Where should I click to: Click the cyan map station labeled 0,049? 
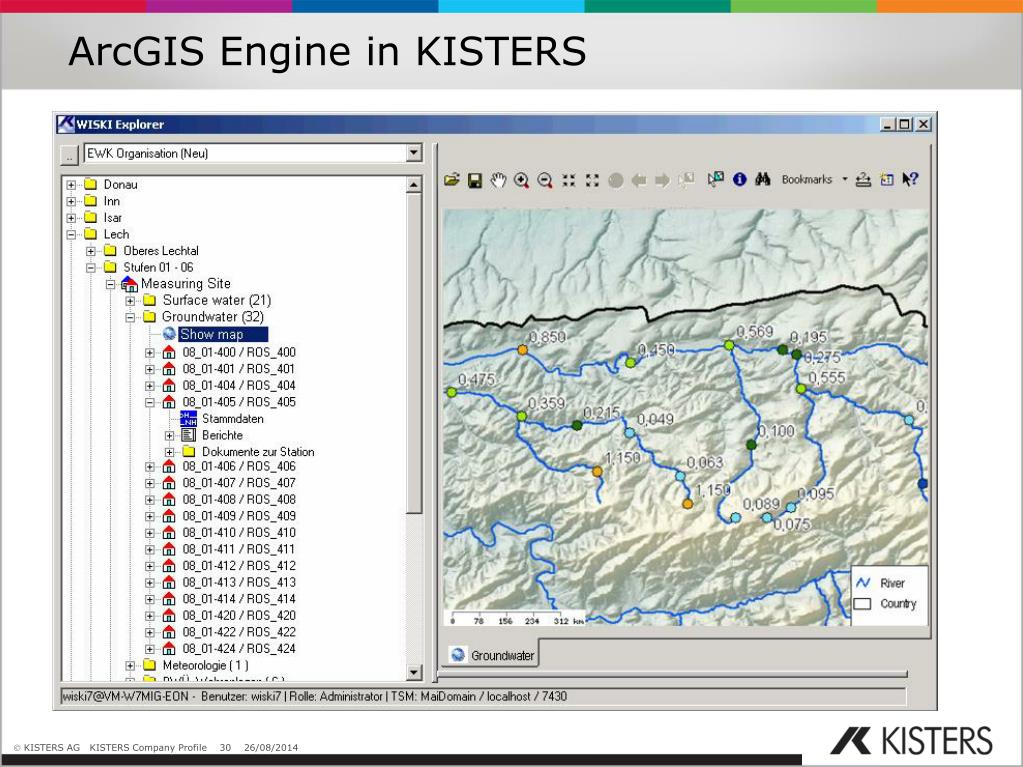tap(630, 432)
